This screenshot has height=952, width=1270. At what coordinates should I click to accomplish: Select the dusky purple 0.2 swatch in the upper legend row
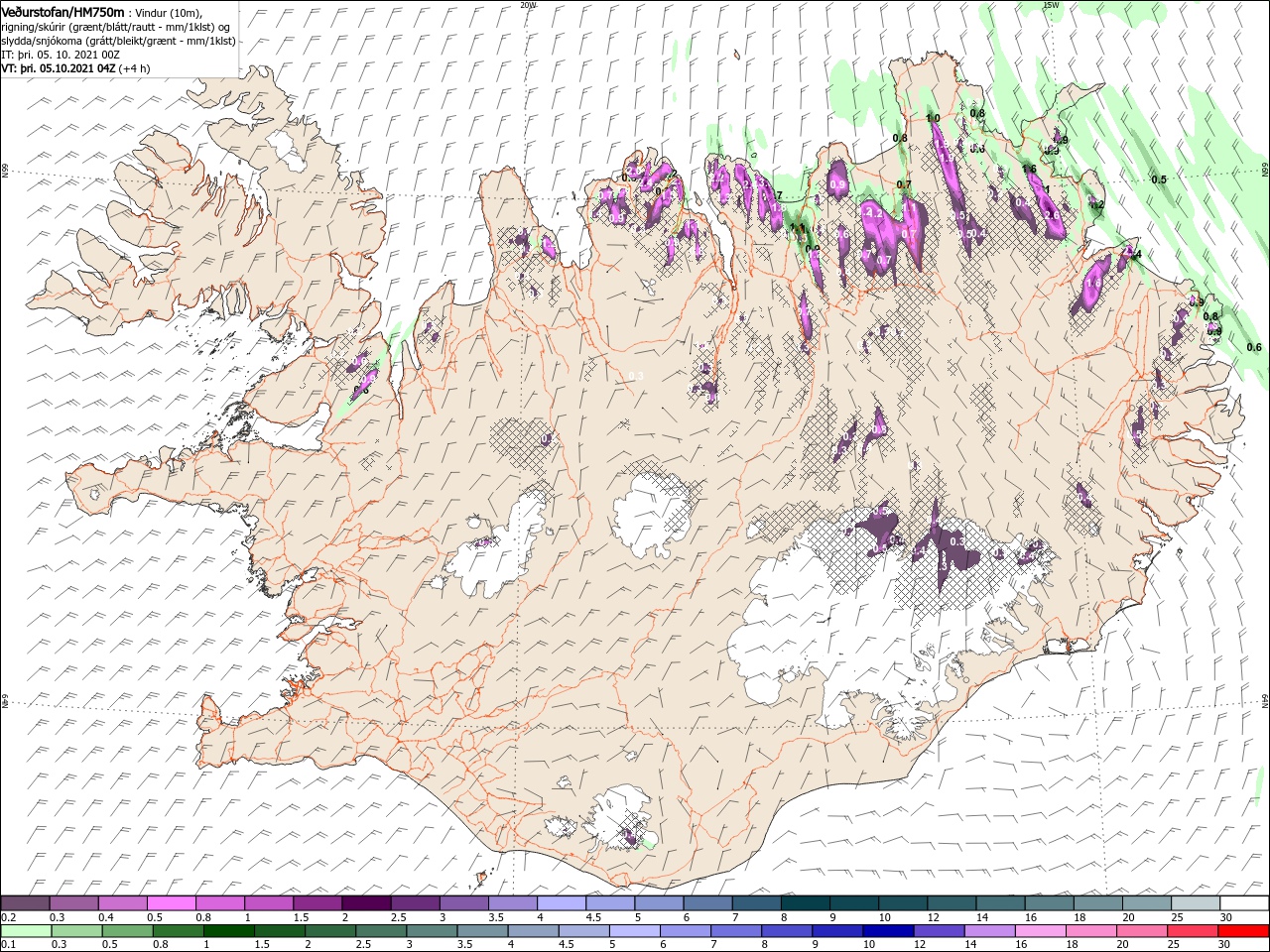[x=26, y=903]
